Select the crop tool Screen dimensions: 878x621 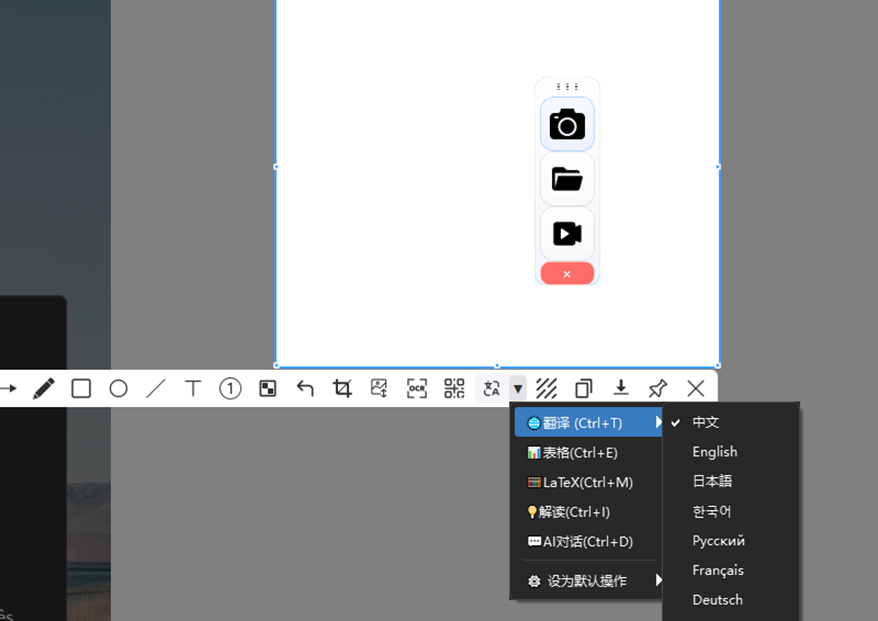click(x=342, y=388)
